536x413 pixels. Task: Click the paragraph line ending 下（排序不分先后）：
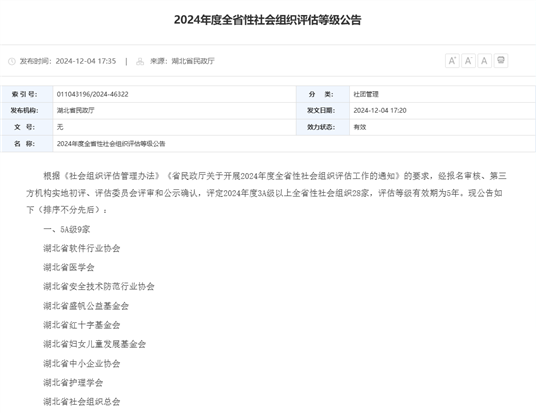pos(67,210)
